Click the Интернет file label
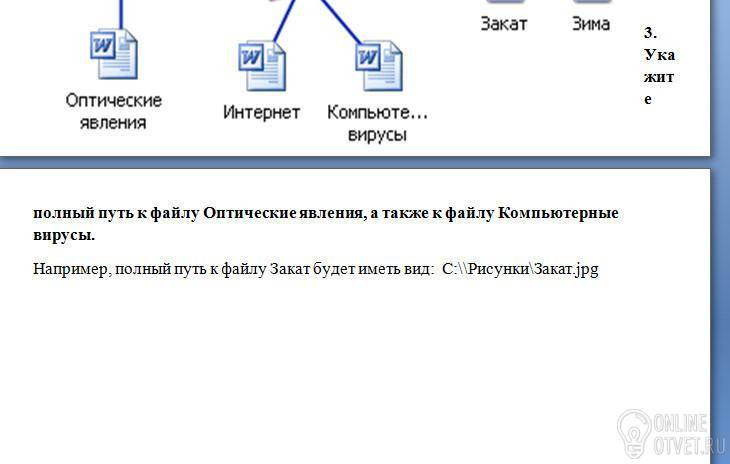This screenshot has height=464, width=730. coord(261,112)
